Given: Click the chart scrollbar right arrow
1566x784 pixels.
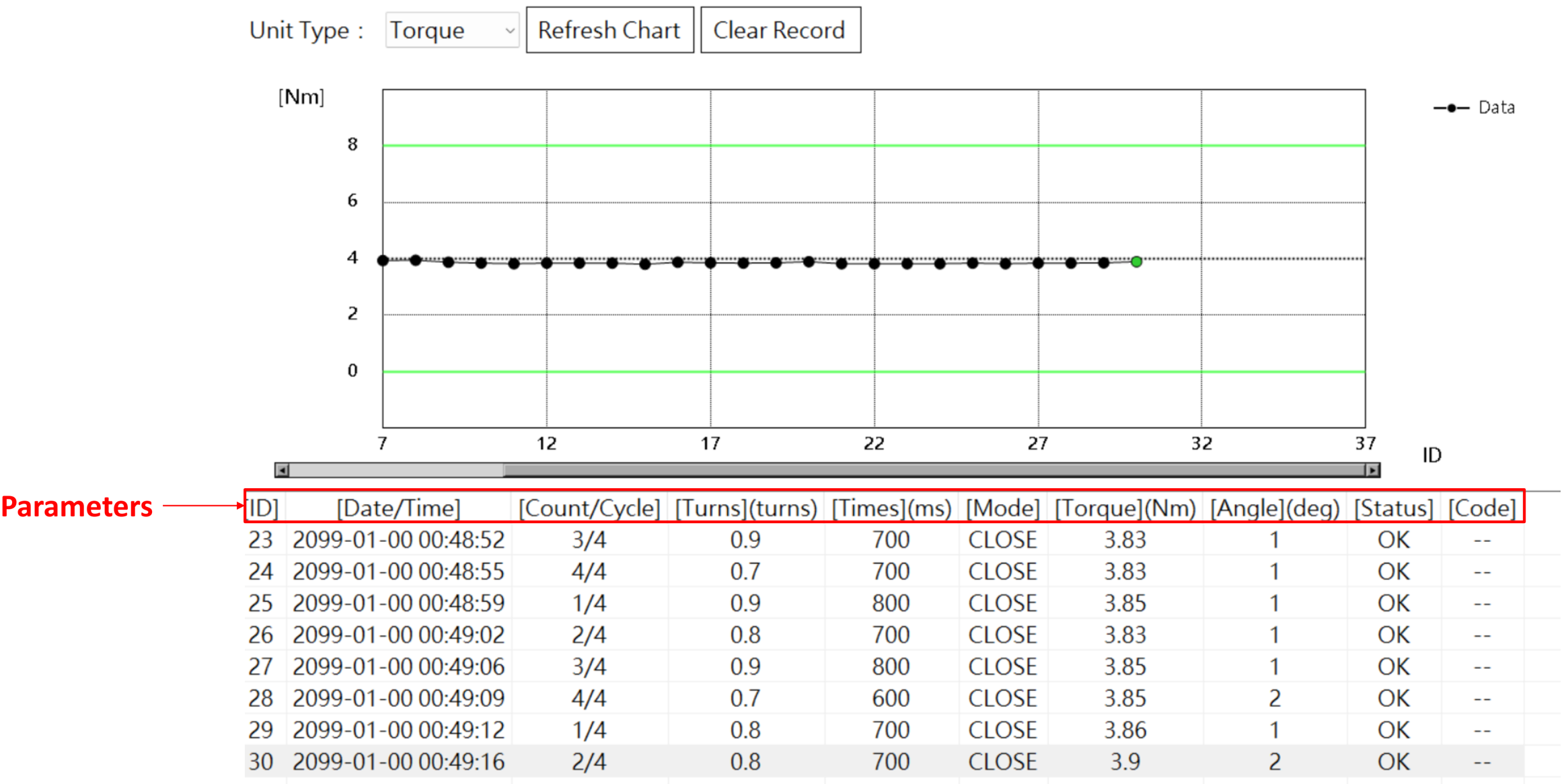Looking at the screenshot, I should [1372, 470].
